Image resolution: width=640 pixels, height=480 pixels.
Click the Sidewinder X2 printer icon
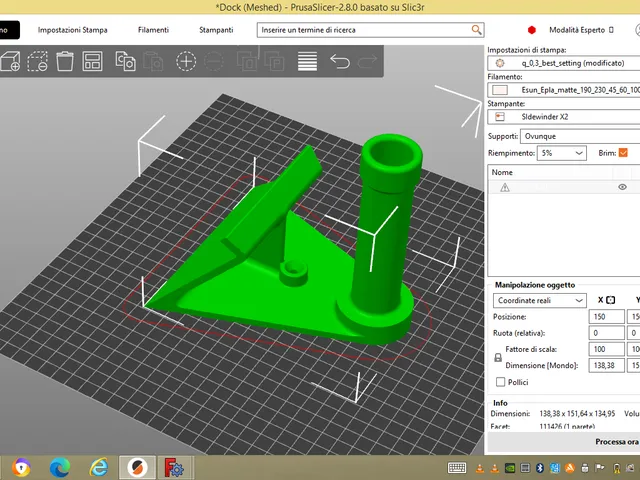point(500,117)
